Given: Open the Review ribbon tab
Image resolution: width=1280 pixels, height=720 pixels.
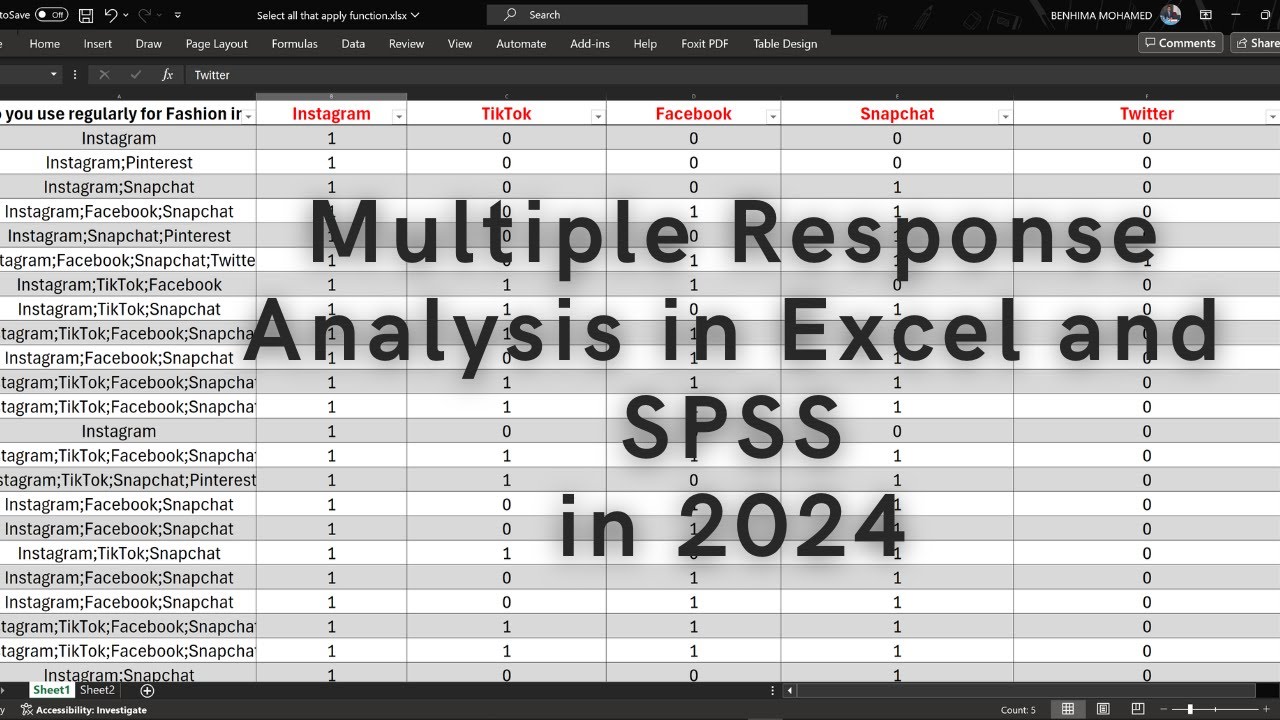Looking at the screenshot, I should click(407, 44).
